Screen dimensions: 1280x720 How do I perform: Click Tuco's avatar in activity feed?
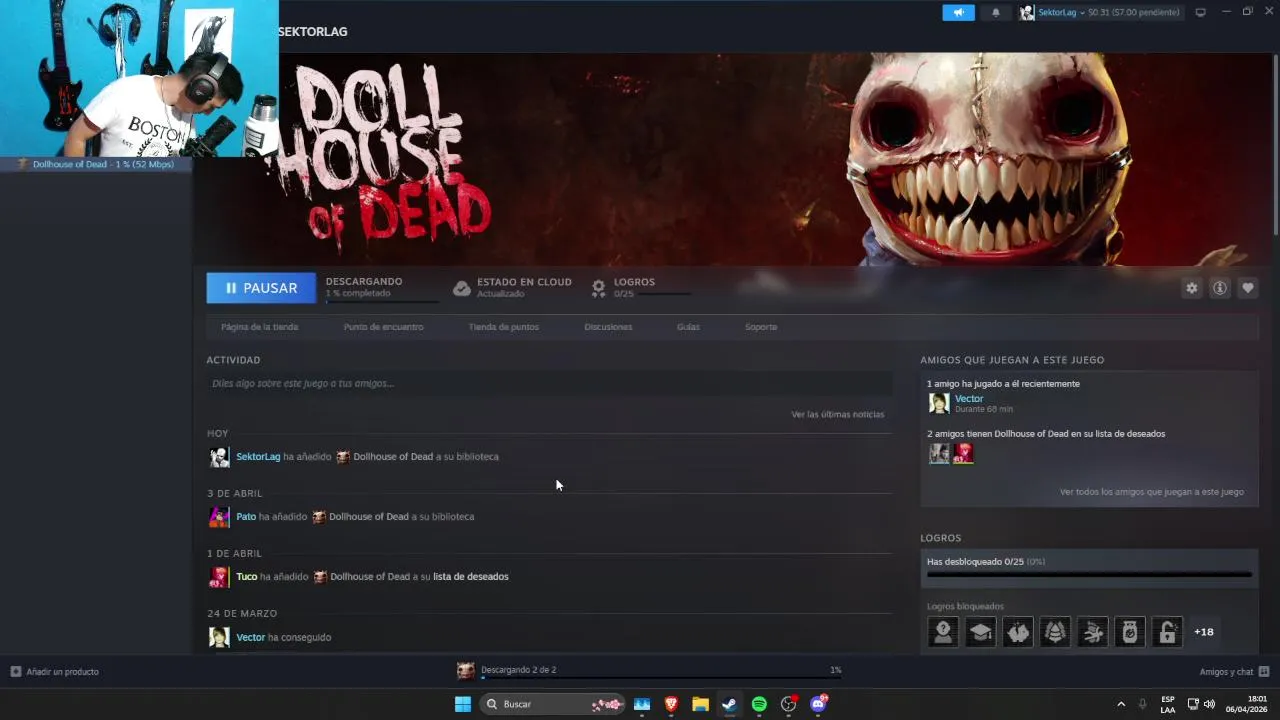pos(219,577)
